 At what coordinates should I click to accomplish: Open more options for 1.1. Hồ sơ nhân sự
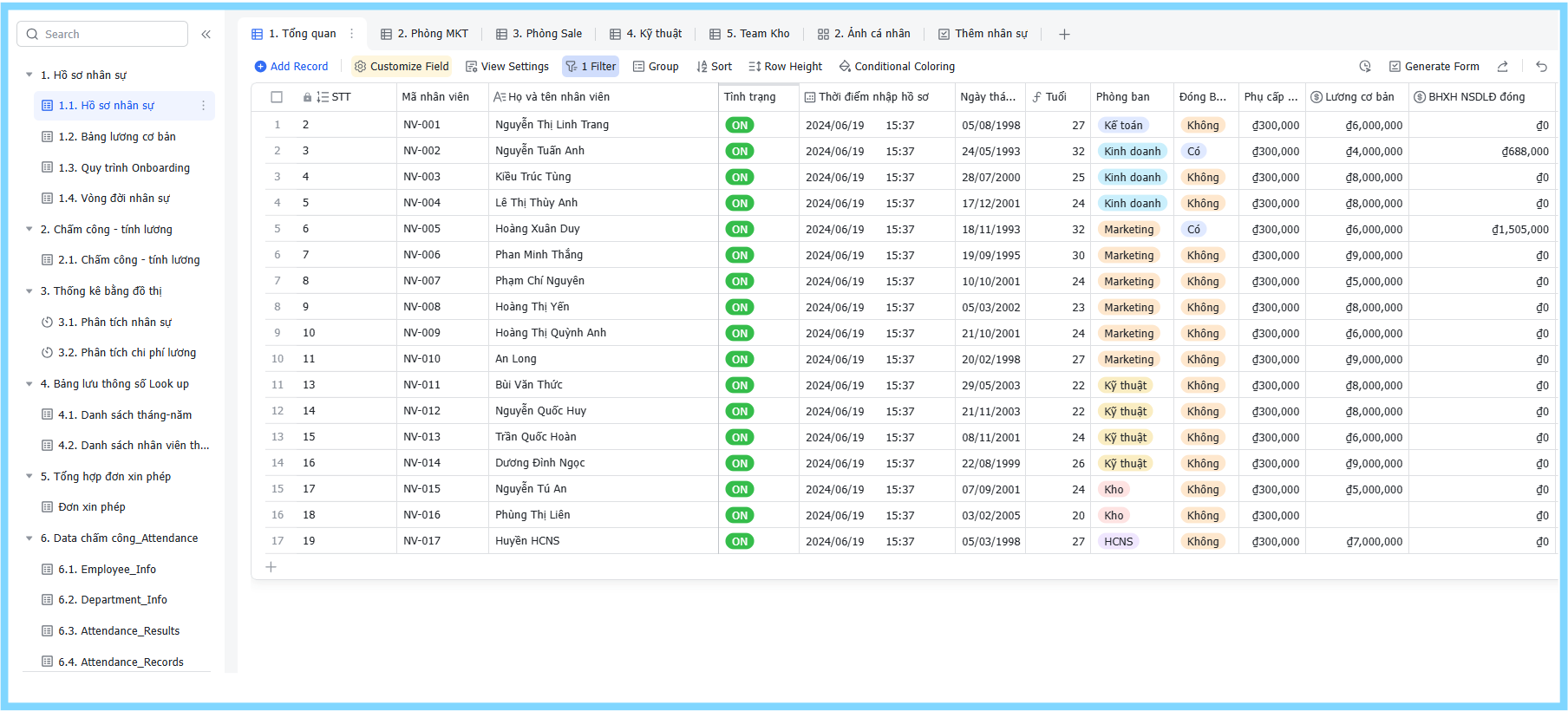[x=203, y=106]
